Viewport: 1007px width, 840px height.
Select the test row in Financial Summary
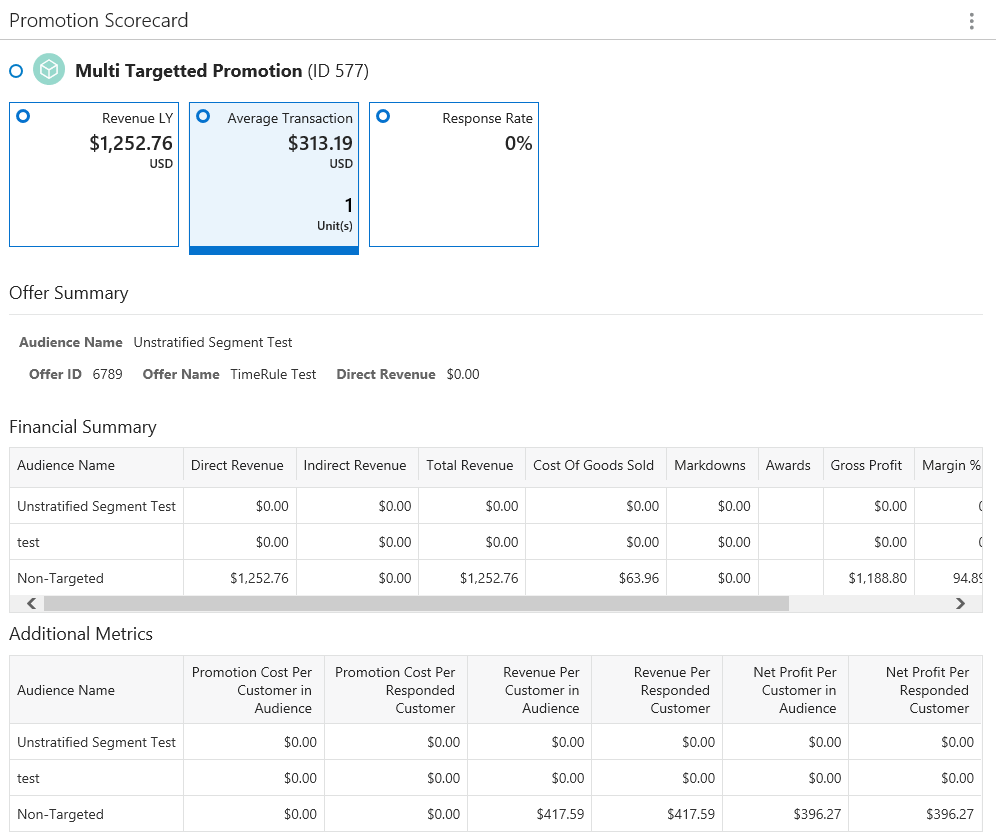click(x=496, y=542)
